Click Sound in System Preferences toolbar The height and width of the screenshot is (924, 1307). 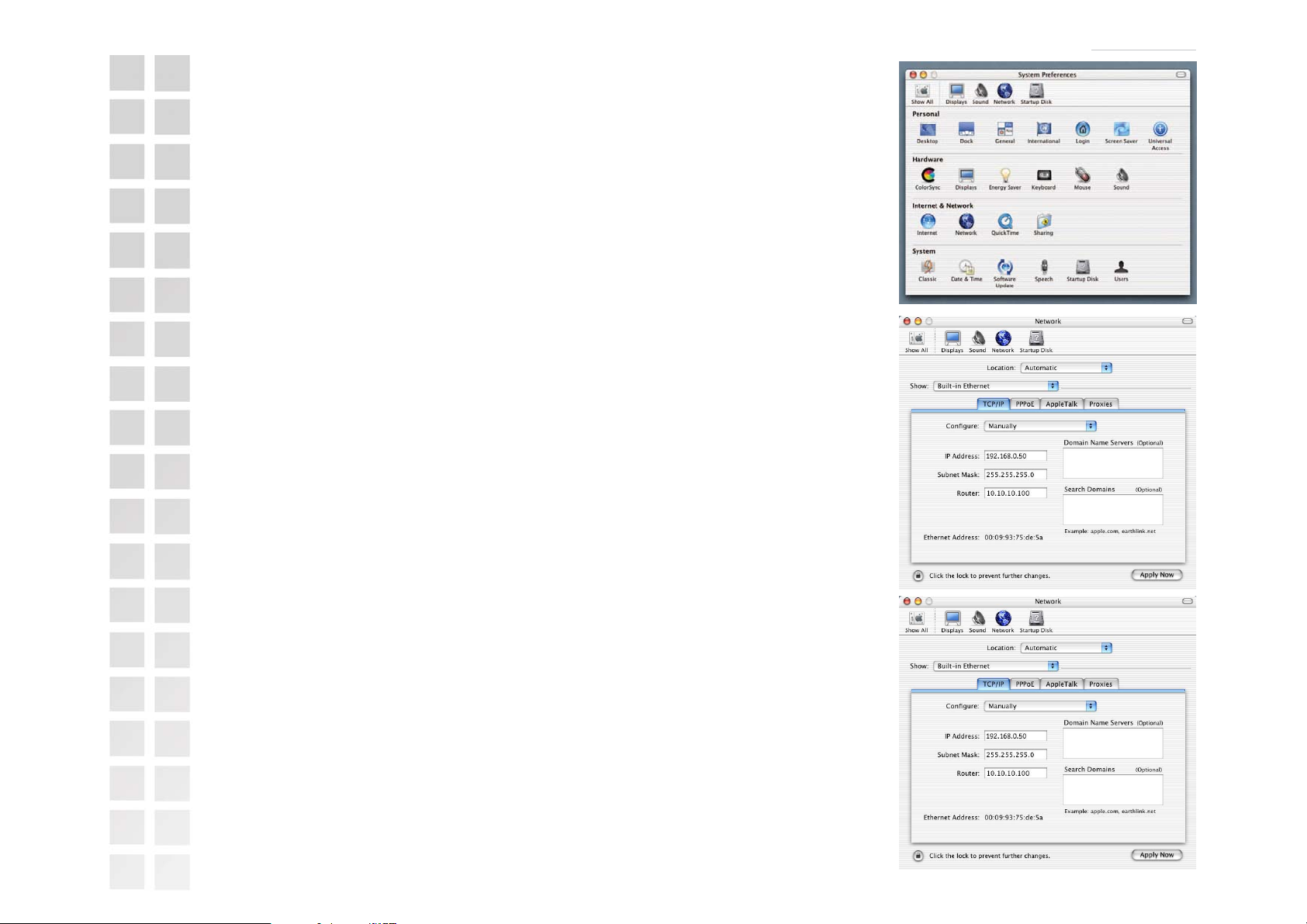coord(981,95)
